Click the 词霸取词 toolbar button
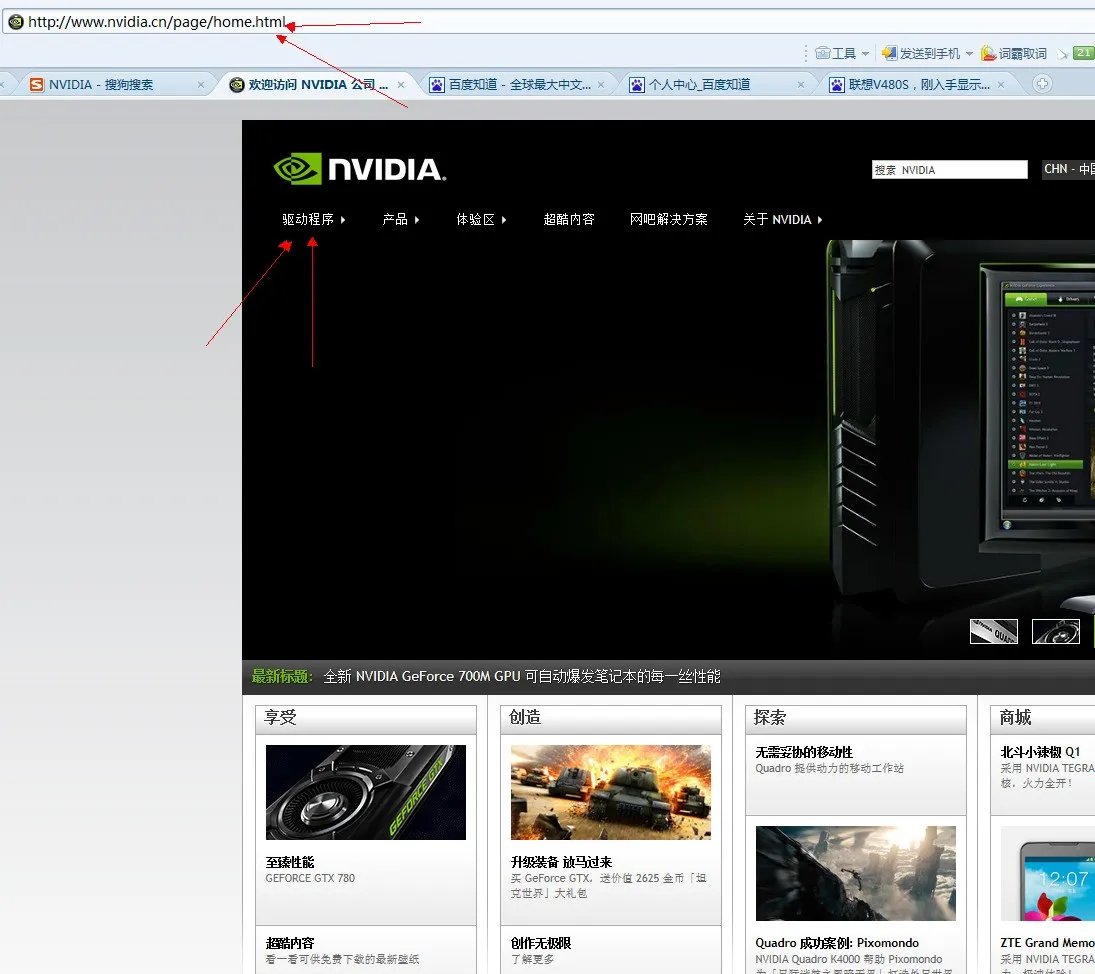Image resolution: width=1095 pixels, height=974 pixels. 1013,53
